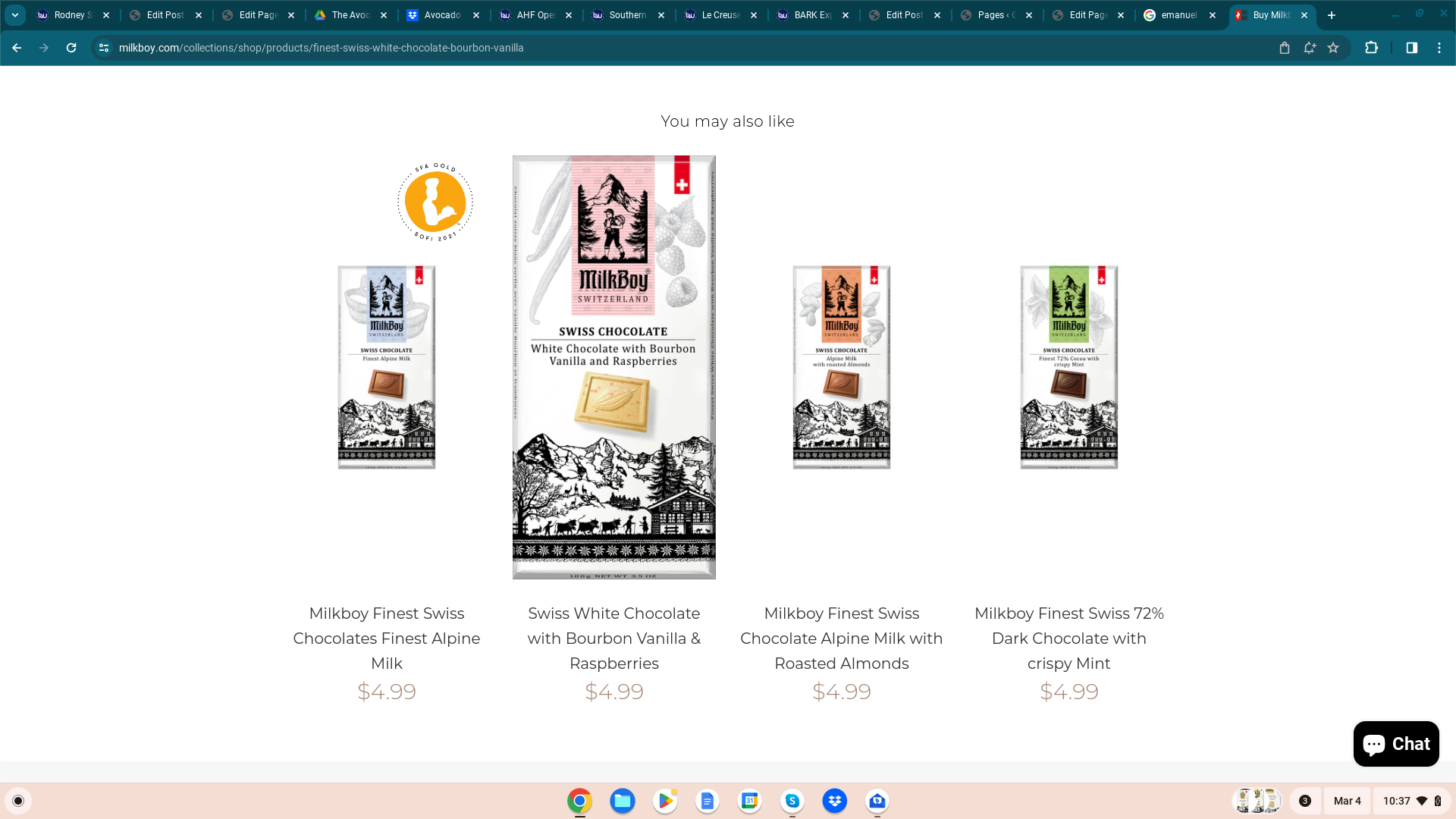Screen dimensions: 1456x819
Task: Open Files app from the shelf
Action: point(623,801)
